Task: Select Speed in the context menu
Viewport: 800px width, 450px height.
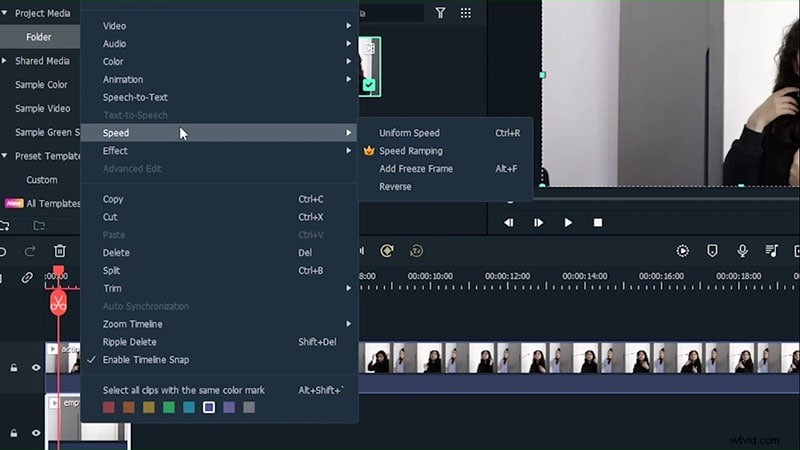Action: [219, 133]
